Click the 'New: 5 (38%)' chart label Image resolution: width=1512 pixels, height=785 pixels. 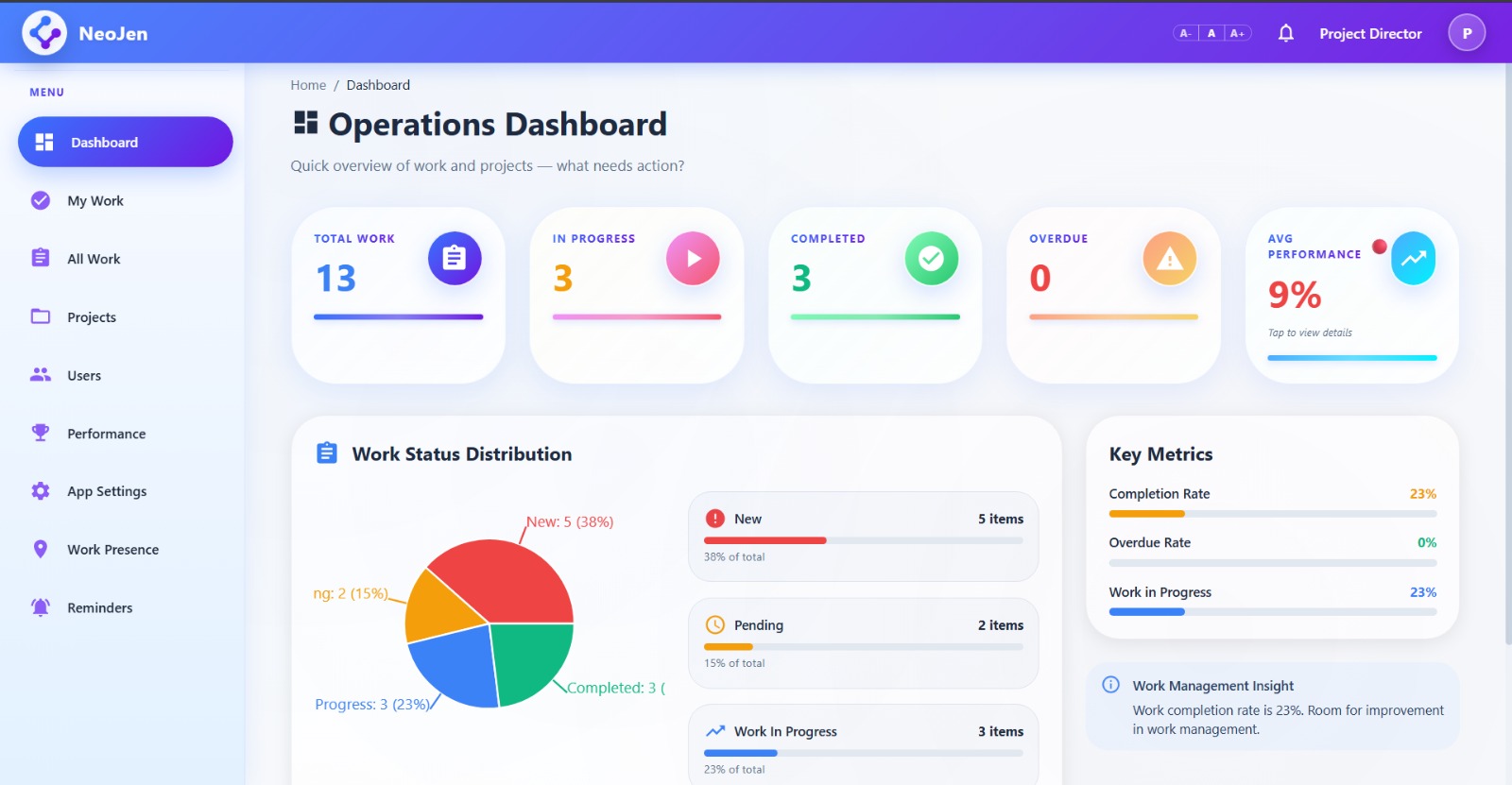pyautogui.click(x=570, y=521)
